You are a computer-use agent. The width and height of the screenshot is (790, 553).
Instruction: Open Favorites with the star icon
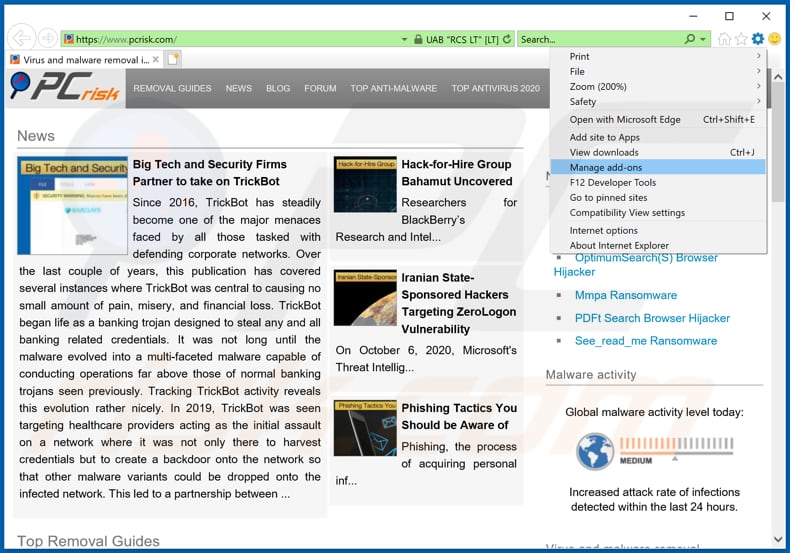741,39
